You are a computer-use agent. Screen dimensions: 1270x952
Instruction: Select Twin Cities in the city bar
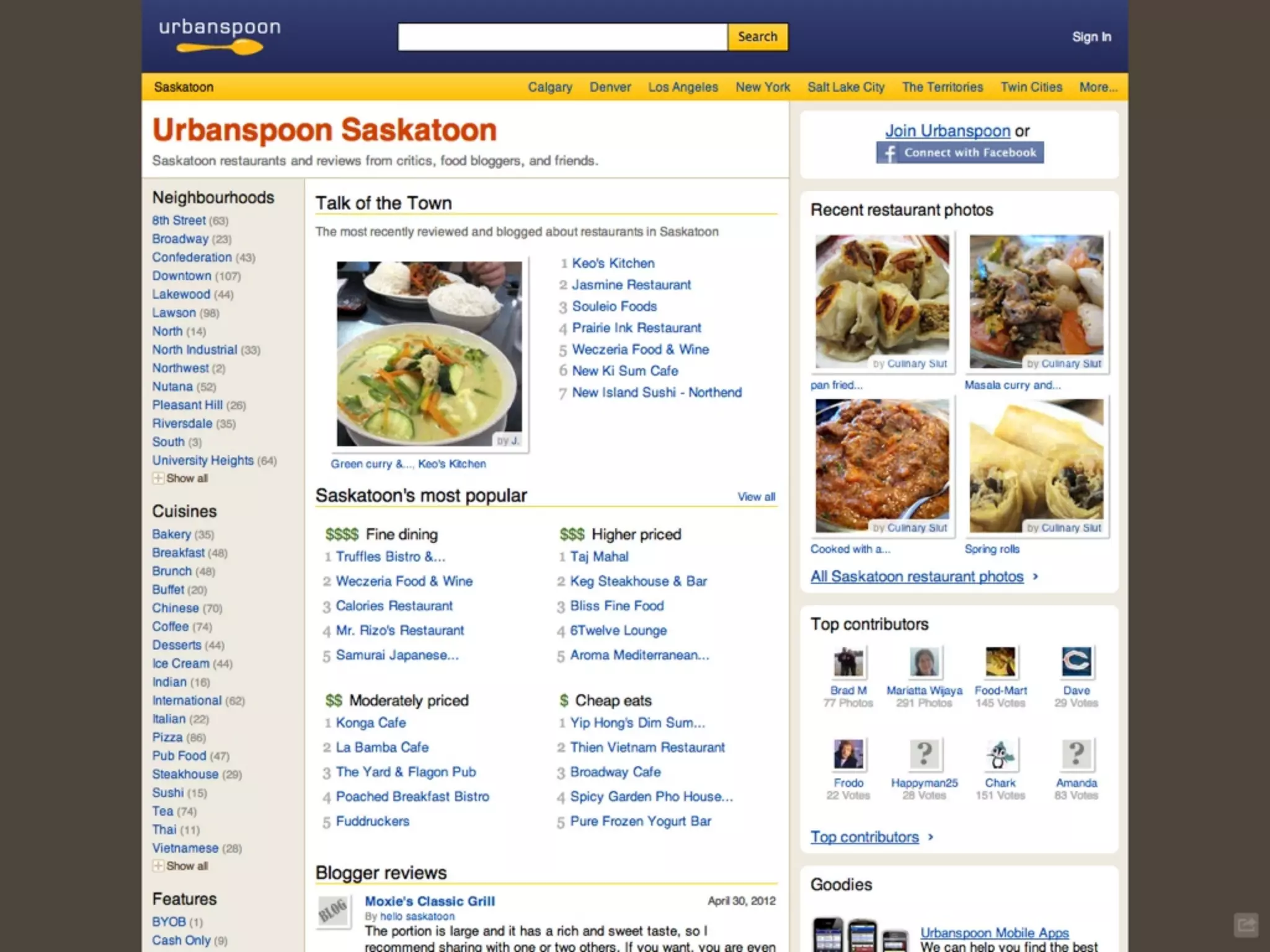1031,87
